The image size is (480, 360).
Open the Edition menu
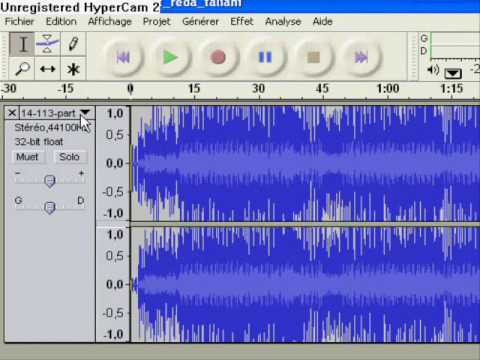point(61,22)
